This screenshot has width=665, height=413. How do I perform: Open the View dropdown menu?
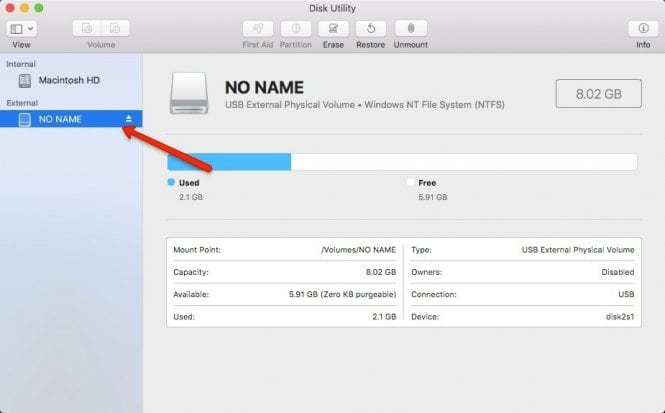[22, 29]
